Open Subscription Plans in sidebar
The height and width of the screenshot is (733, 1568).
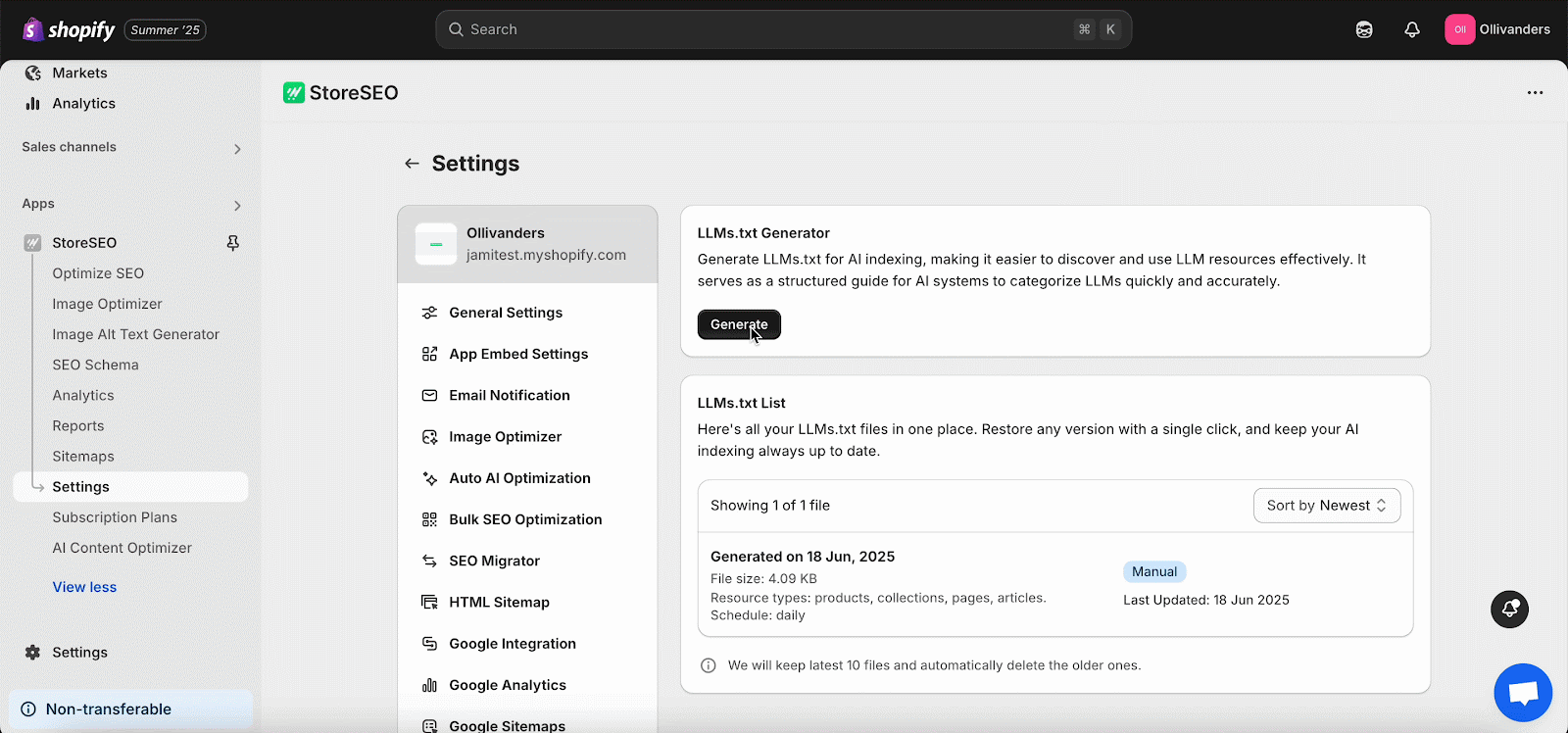coord(115,517)
